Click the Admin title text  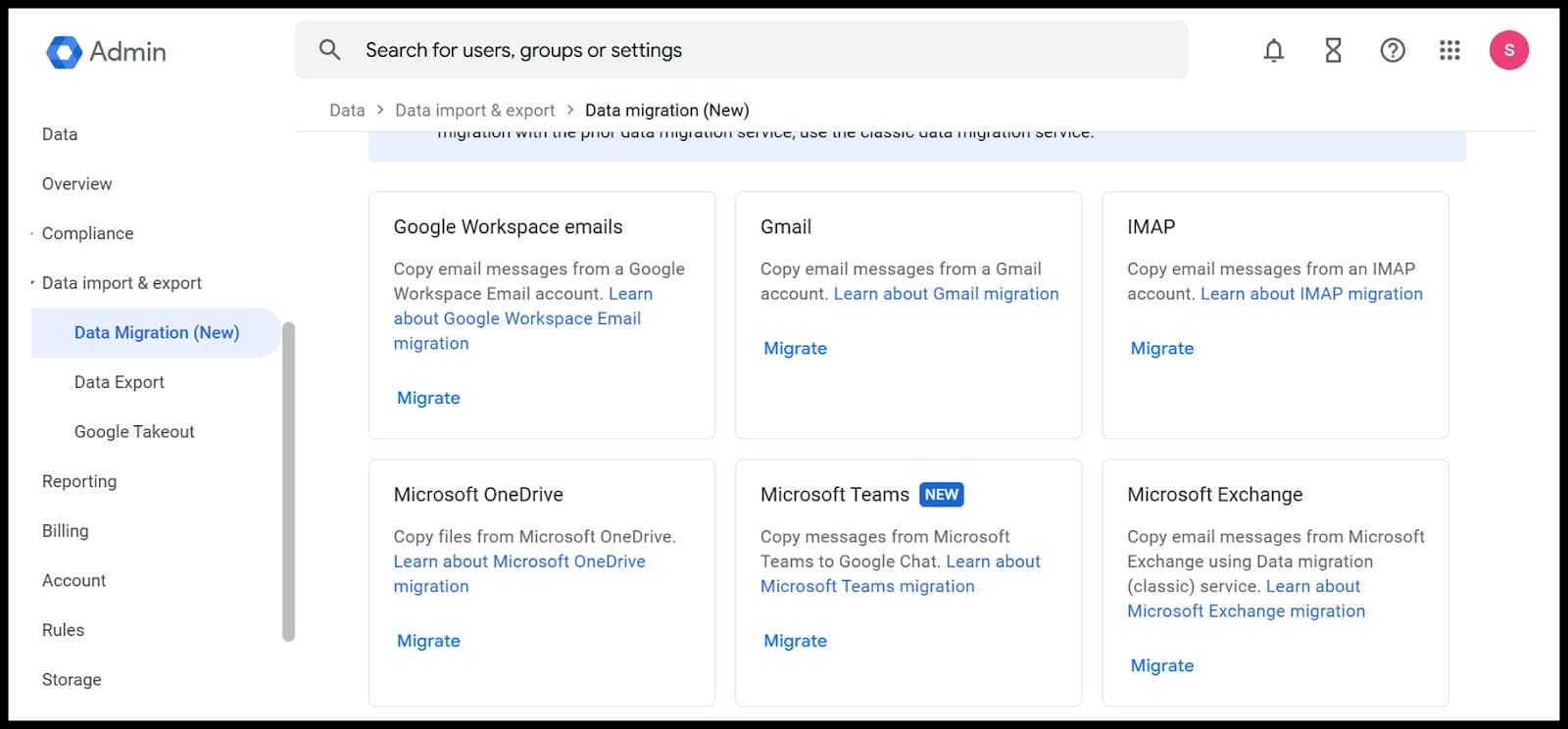coord(127,52)
